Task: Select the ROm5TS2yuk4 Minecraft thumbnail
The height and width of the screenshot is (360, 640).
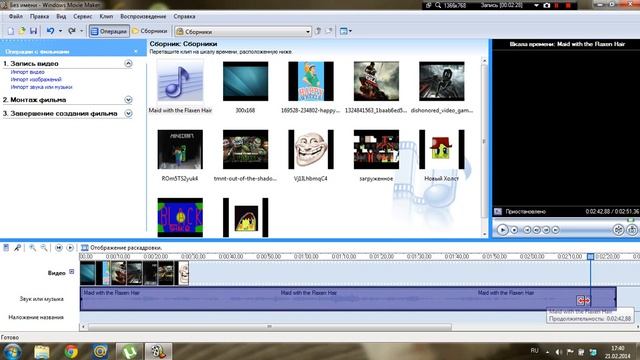Action: click(x=180, y=149)
